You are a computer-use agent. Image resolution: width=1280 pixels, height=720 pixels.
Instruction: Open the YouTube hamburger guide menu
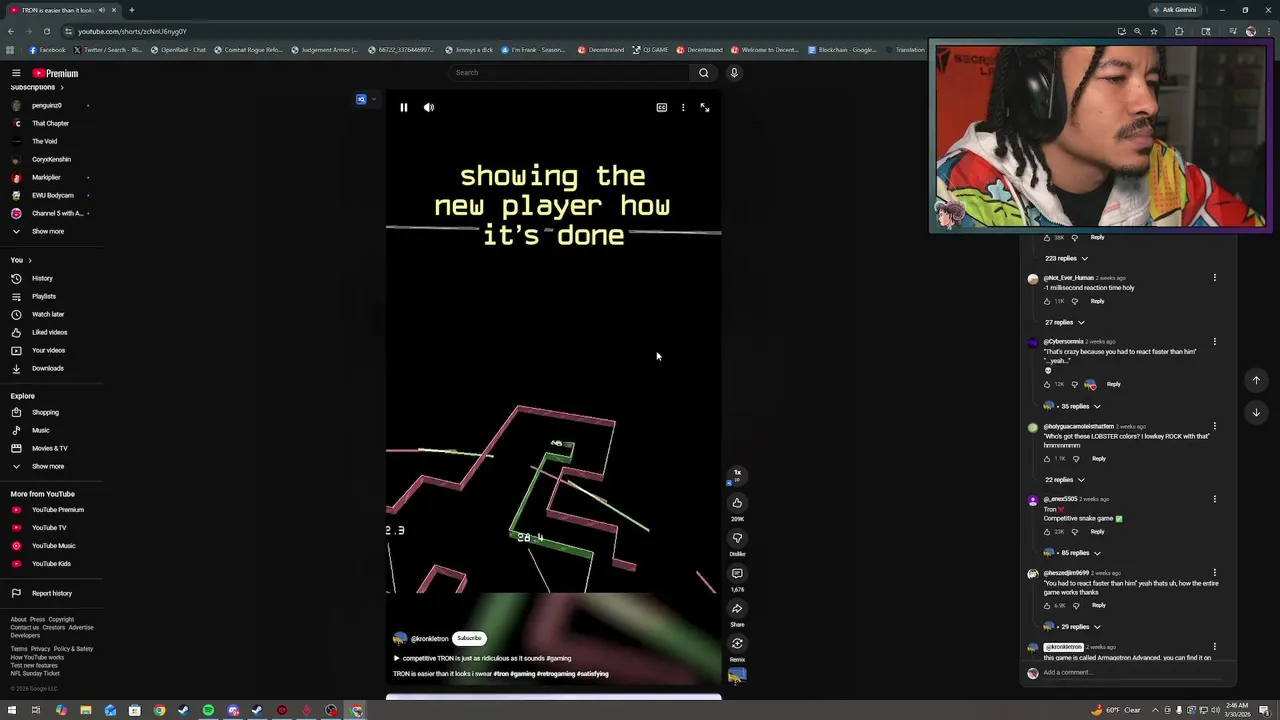(16, 73)
